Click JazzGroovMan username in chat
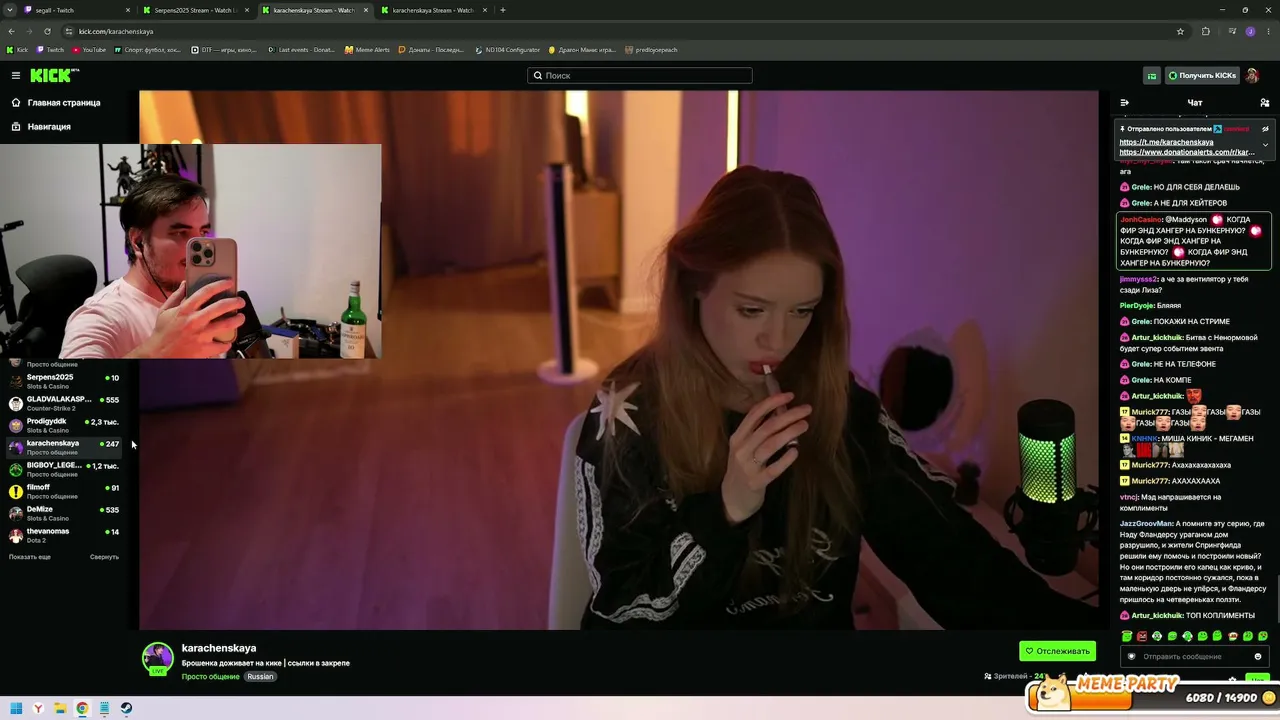The height and width of the screenshot is (720, 1280). pyautogui.click(x=1146, y=523)
